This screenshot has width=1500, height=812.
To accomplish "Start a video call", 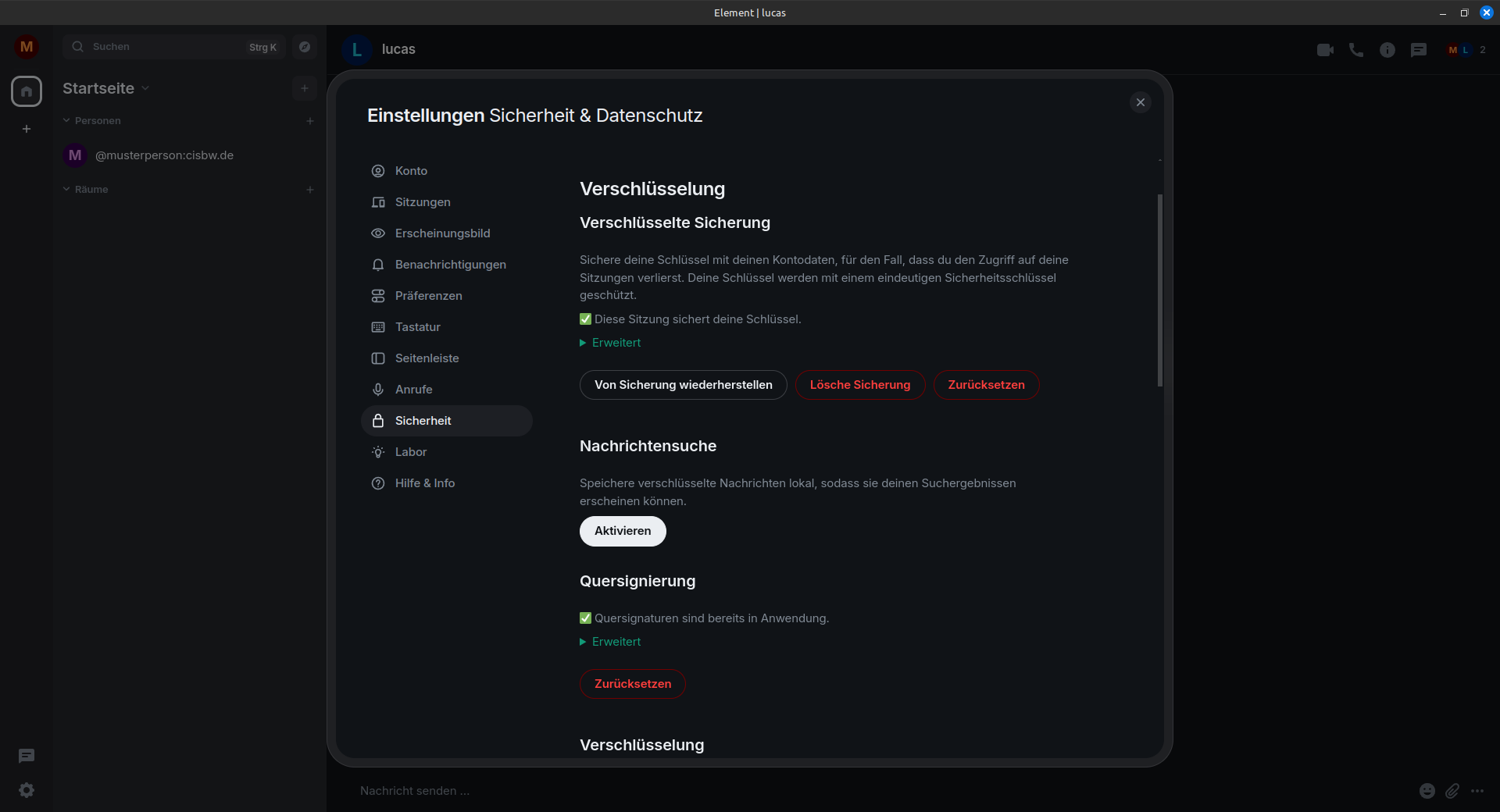I will [x=1324, y=49].
